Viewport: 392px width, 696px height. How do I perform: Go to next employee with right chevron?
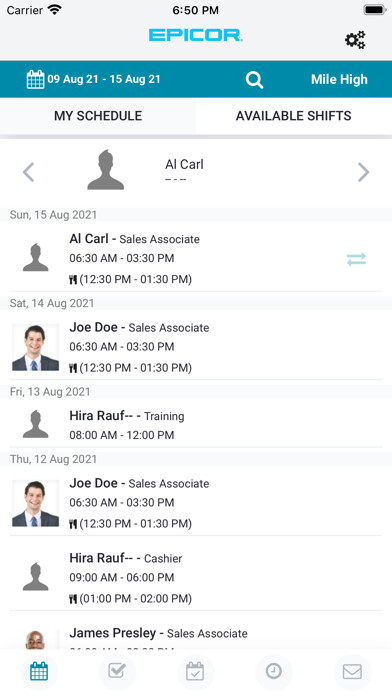tap(363, 172)
